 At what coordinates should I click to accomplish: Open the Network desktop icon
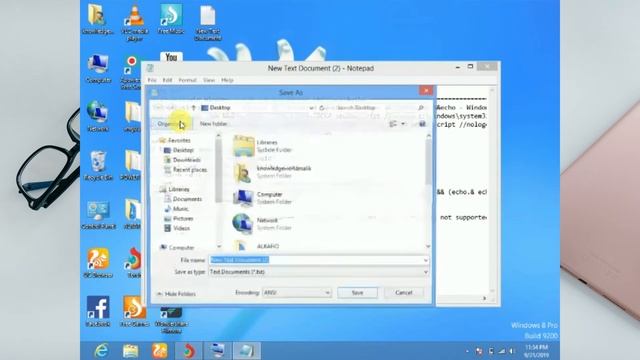pos(98,117)
